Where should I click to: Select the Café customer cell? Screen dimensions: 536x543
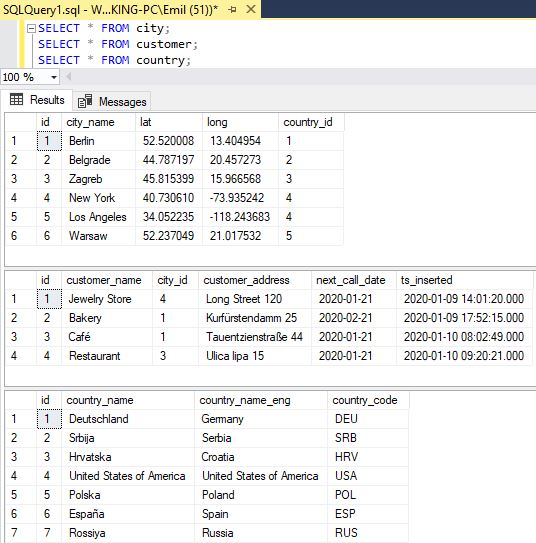(x=107, y=337)
